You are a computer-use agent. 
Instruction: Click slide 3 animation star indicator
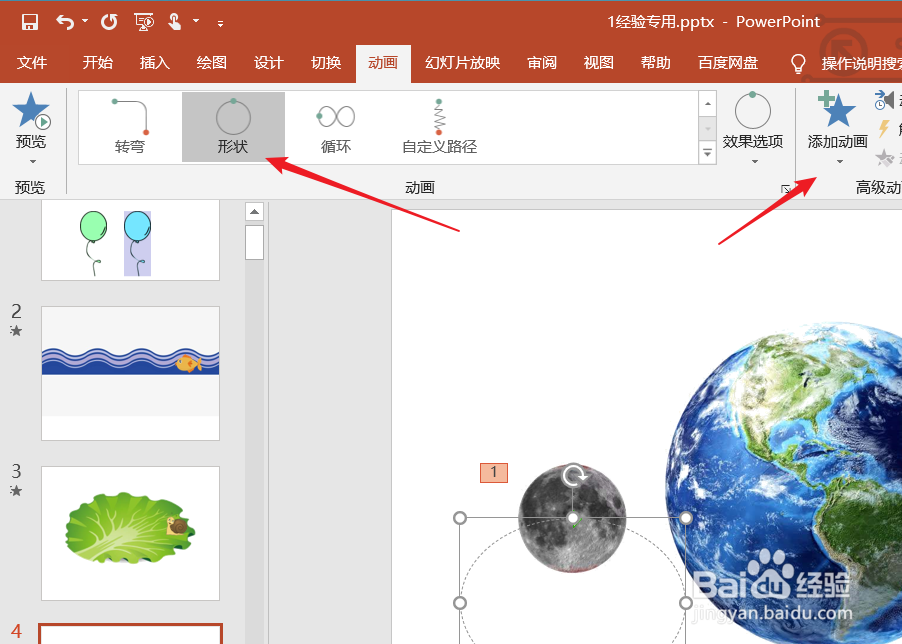(16, 490)
